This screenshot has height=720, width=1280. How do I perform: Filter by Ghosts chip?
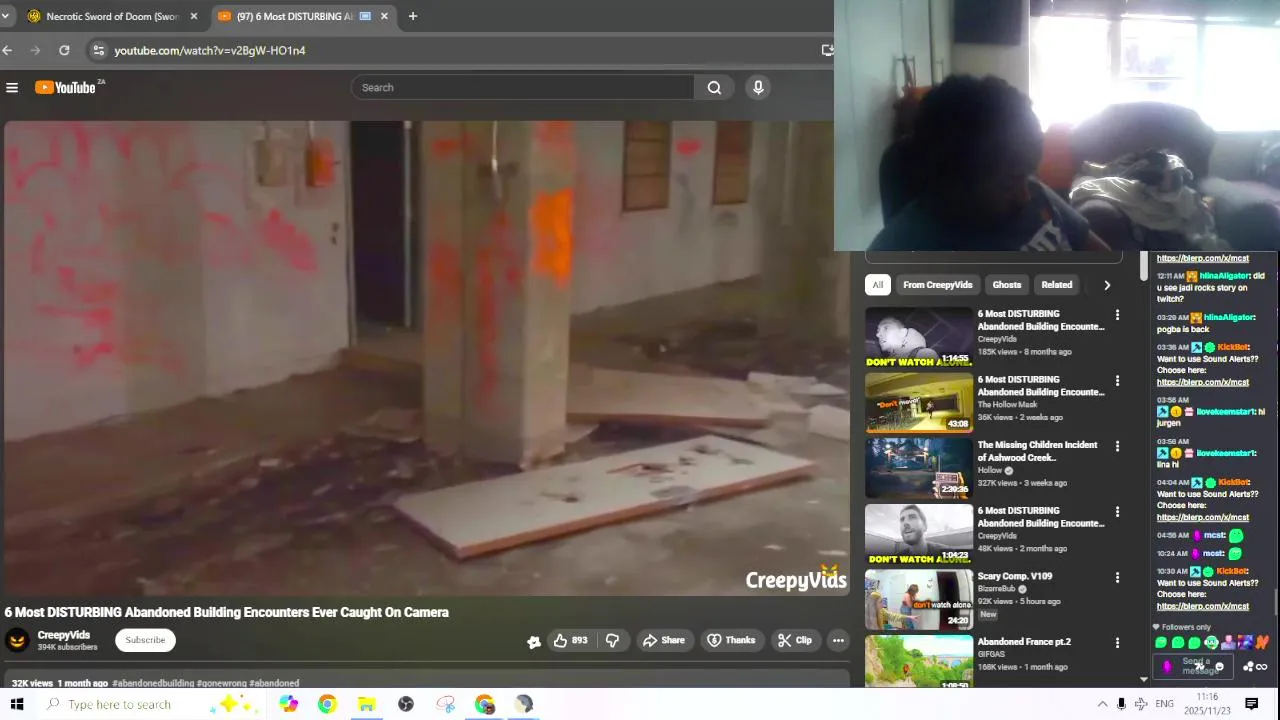point(1006,285)
